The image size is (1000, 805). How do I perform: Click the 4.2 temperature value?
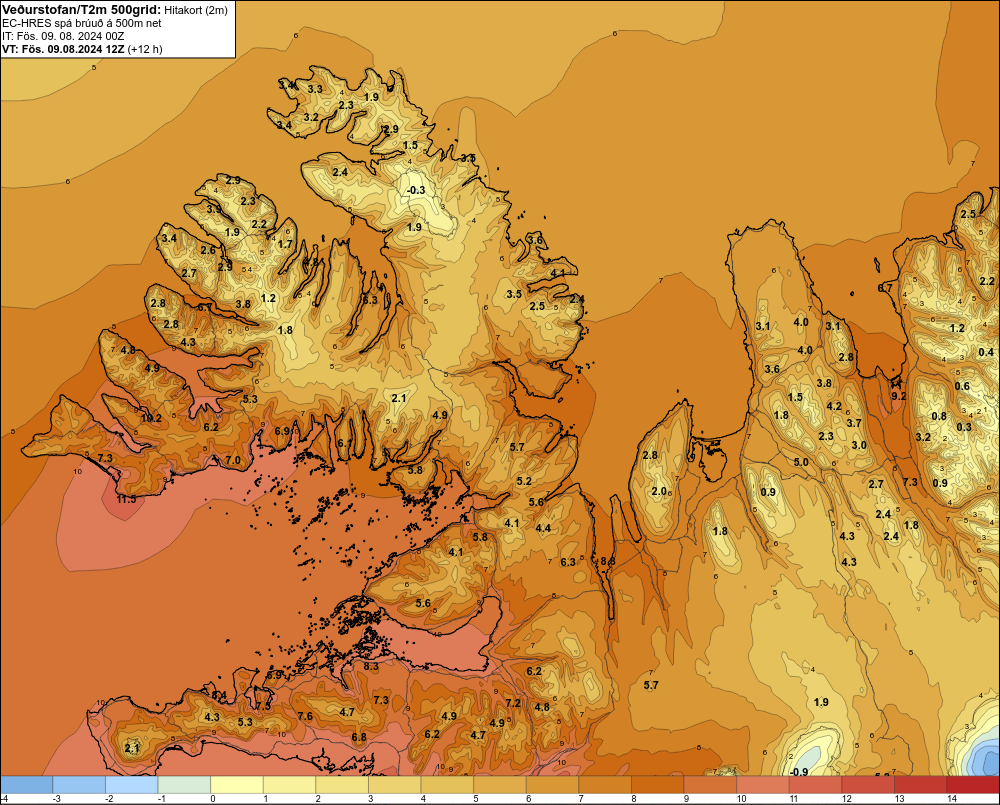click(x=834, y=406)
